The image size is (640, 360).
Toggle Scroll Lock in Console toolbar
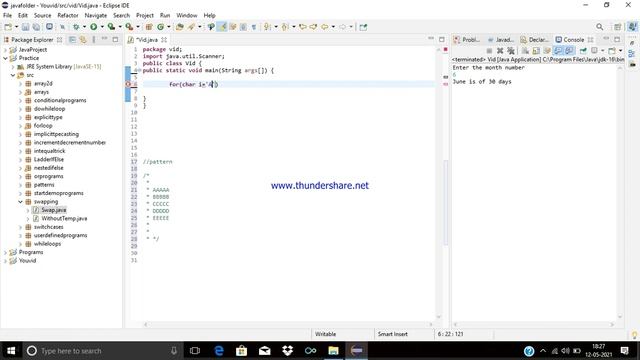[536, 51]
